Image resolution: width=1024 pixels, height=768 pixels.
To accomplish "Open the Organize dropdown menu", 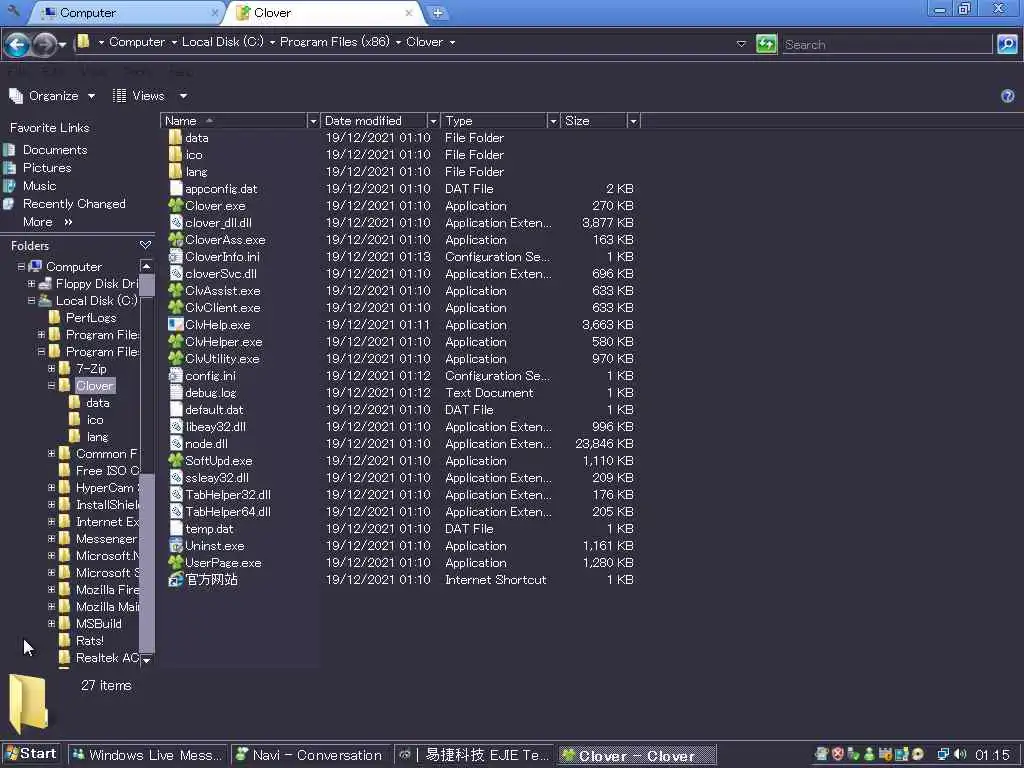I will tap(52, 96).
